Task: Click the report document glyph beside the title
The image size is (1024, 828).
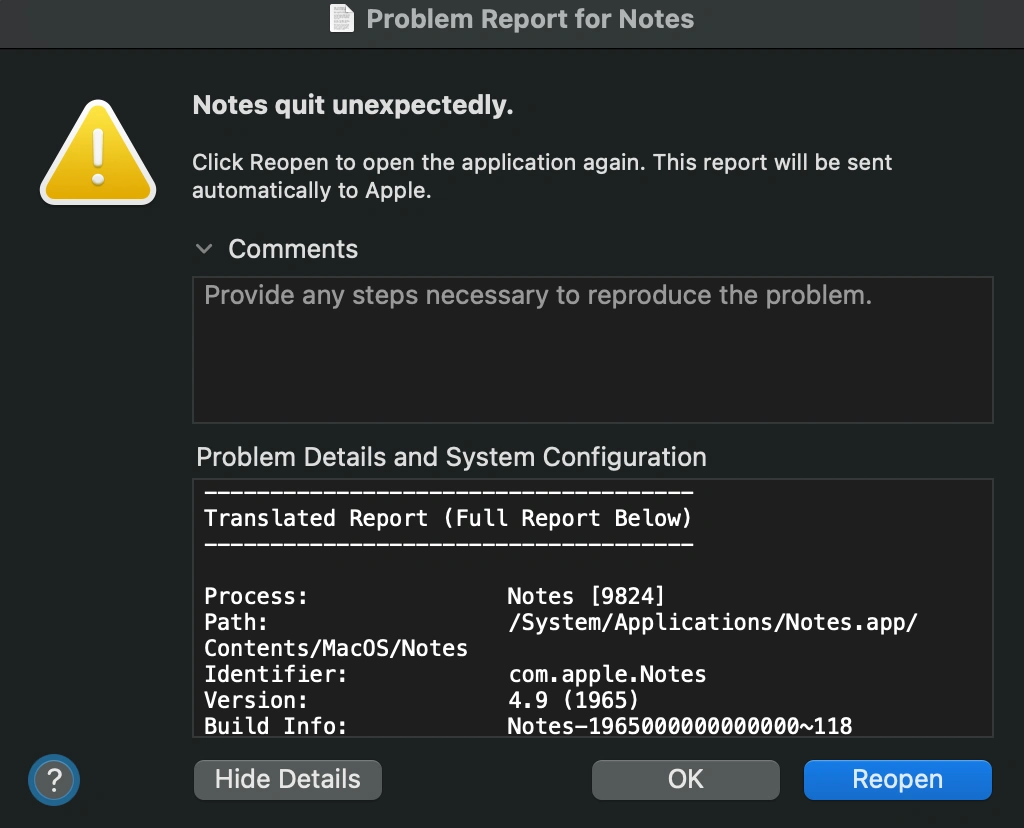Action: pyautogui.click(x=340, y=18)
